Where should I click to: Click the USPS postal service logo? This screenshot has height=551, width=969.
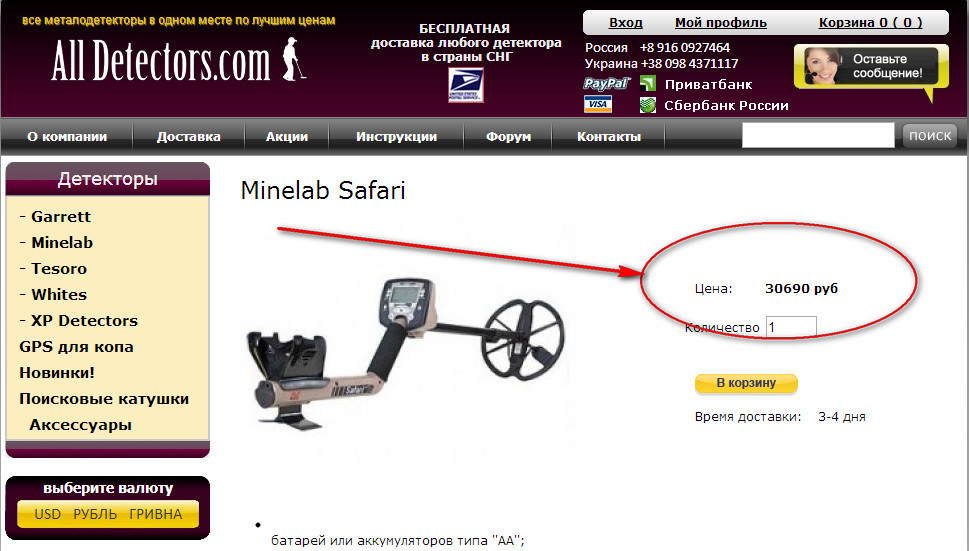click(x=466, y=85)
